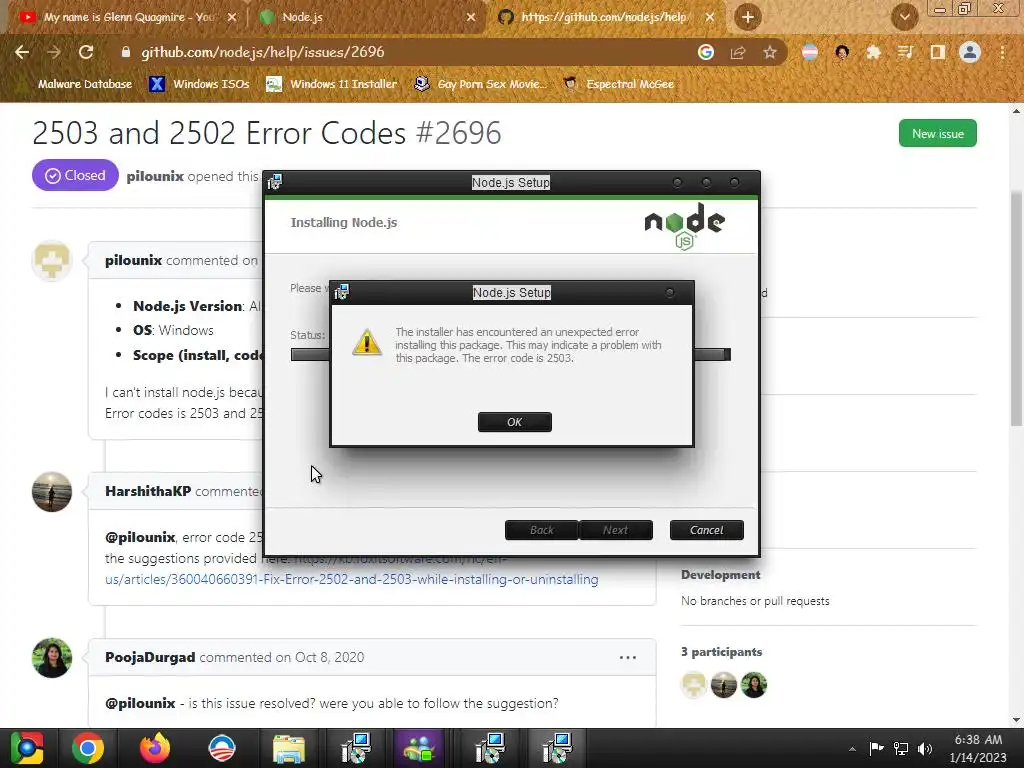Click the purple Closed status badge
Screen dimensions: 1024x768
pos(75,175)
